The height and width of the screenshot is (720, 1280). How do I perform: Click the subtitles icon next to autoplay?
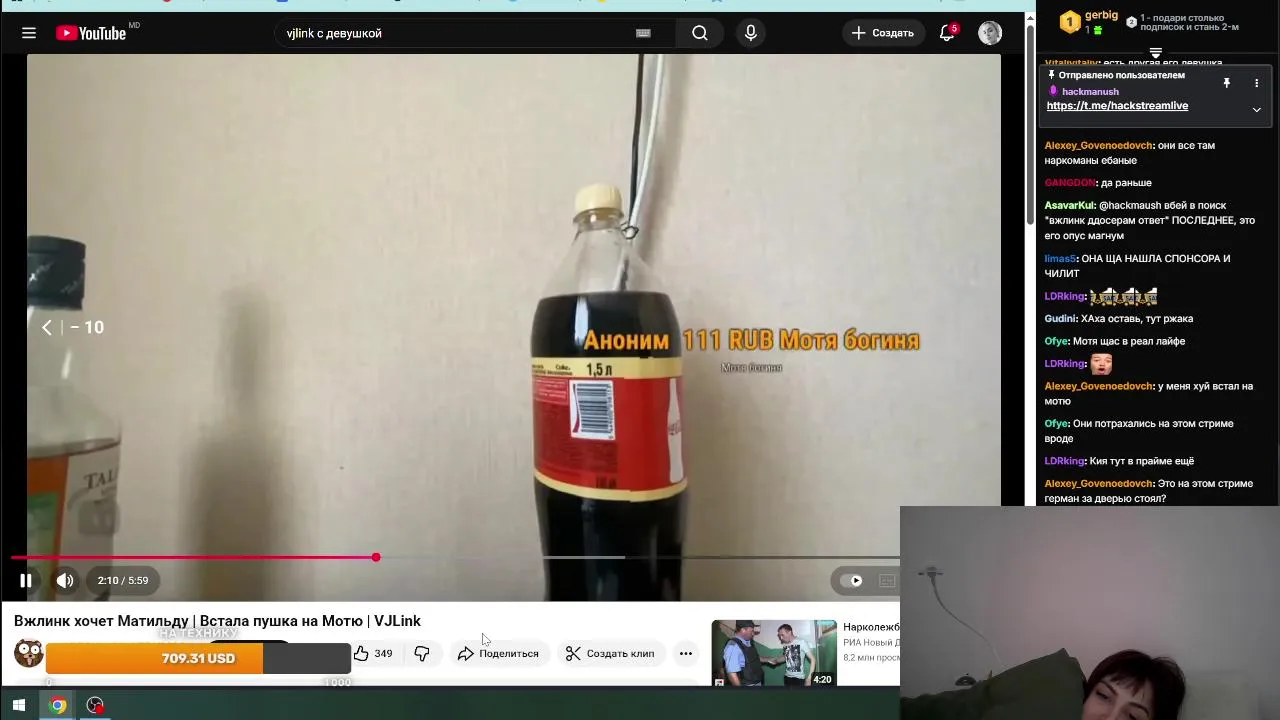click(x=887, y=580)
